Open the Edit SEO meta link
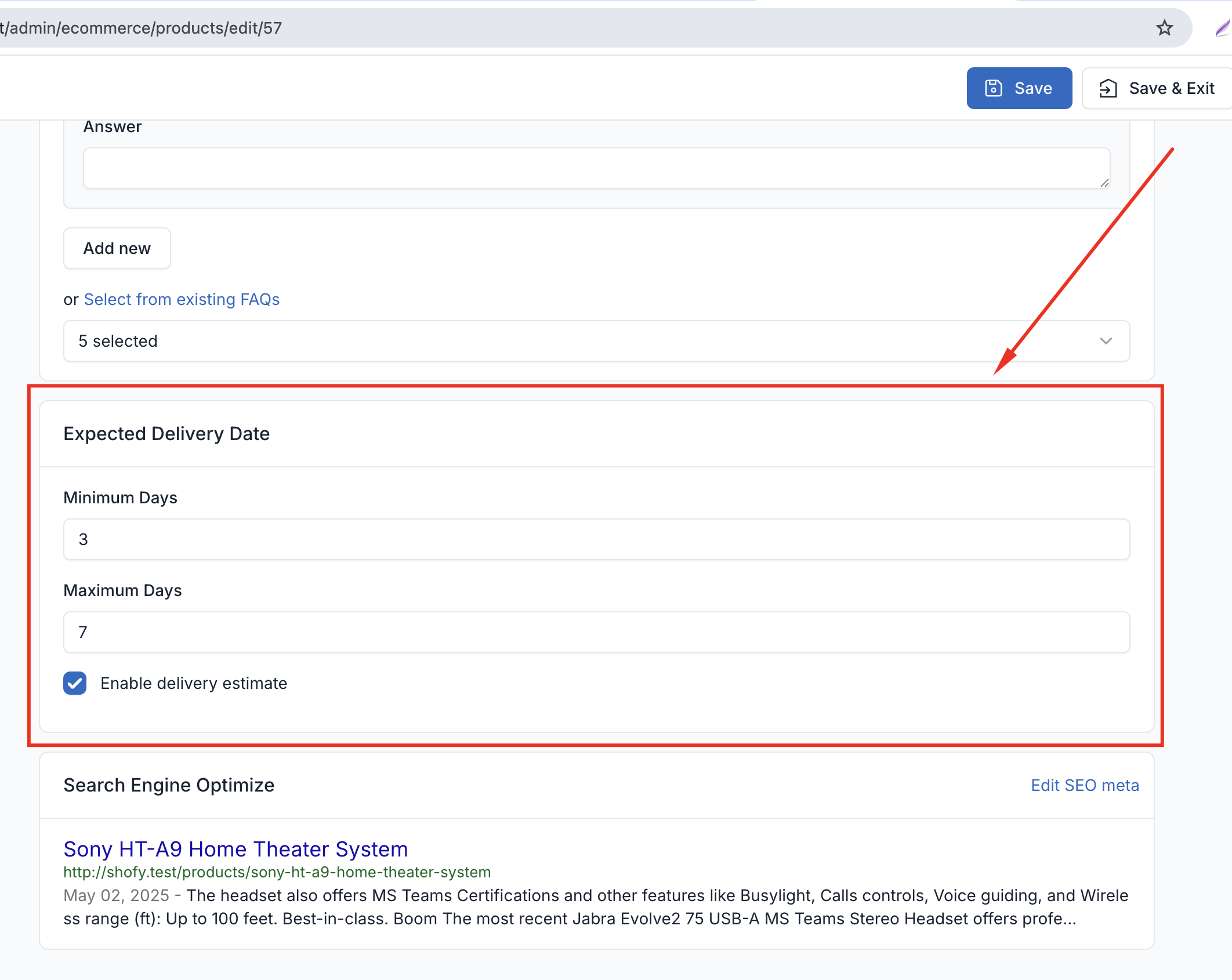The width and height of the screenshot is (1232, 980). 1085,785
